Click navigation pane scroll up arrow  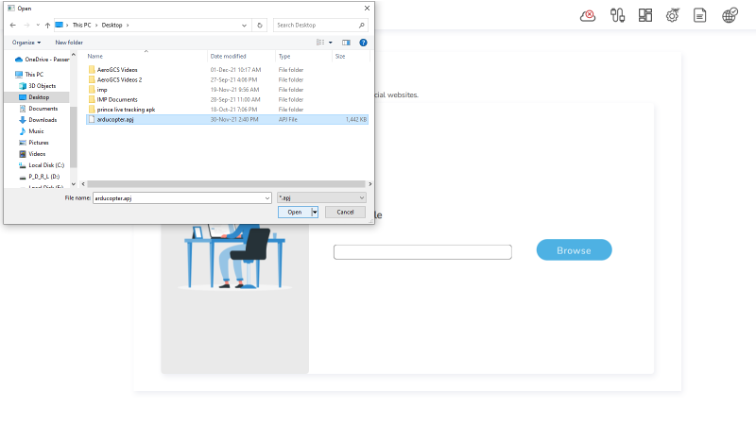pyautogui.click(x=73, y=55)
